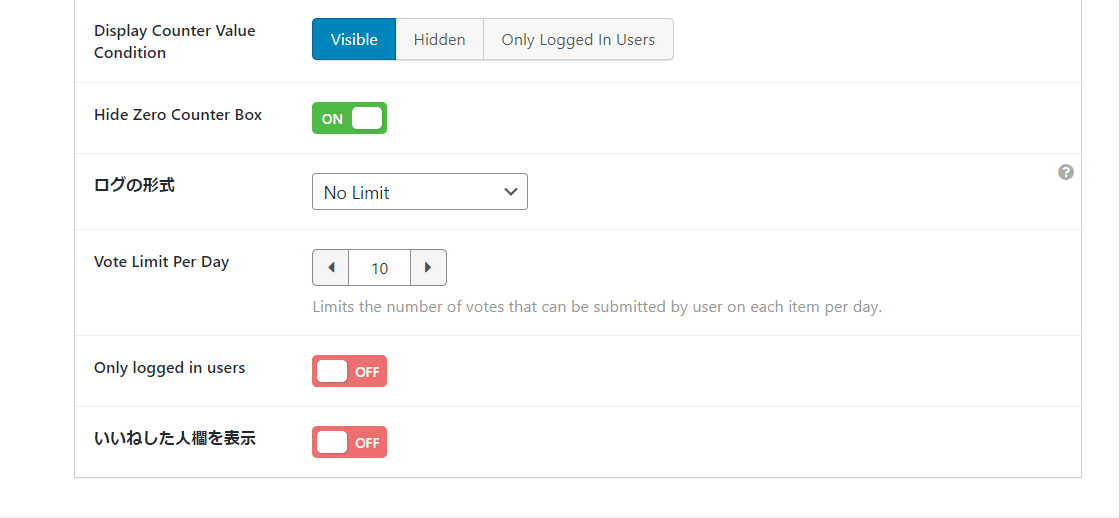
Task: Click the Hide Zero Counter Box label
Action: tap(178, 115)
